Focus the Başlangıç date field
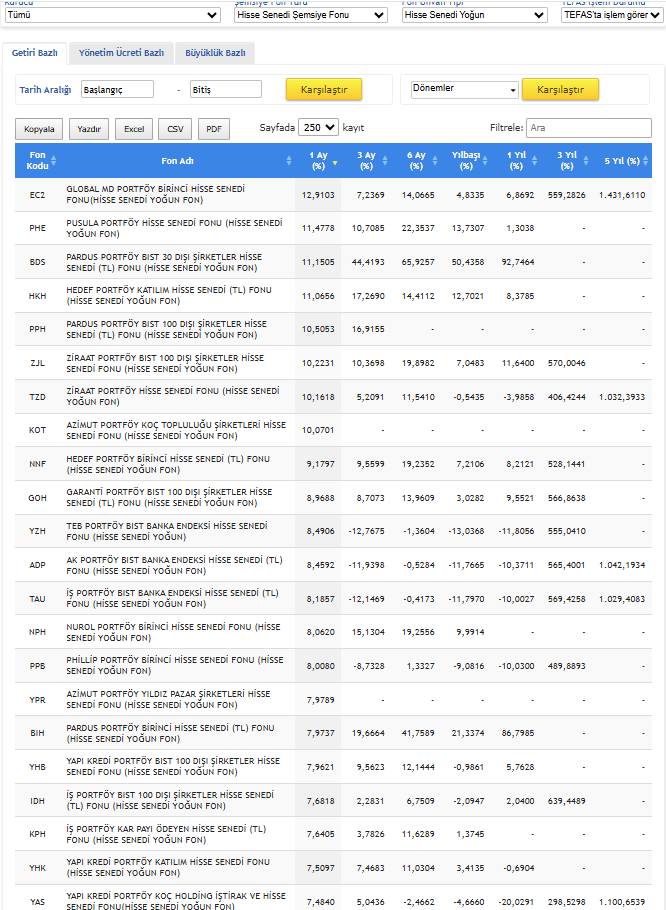666x910 pixels. (x=117, y=89)
